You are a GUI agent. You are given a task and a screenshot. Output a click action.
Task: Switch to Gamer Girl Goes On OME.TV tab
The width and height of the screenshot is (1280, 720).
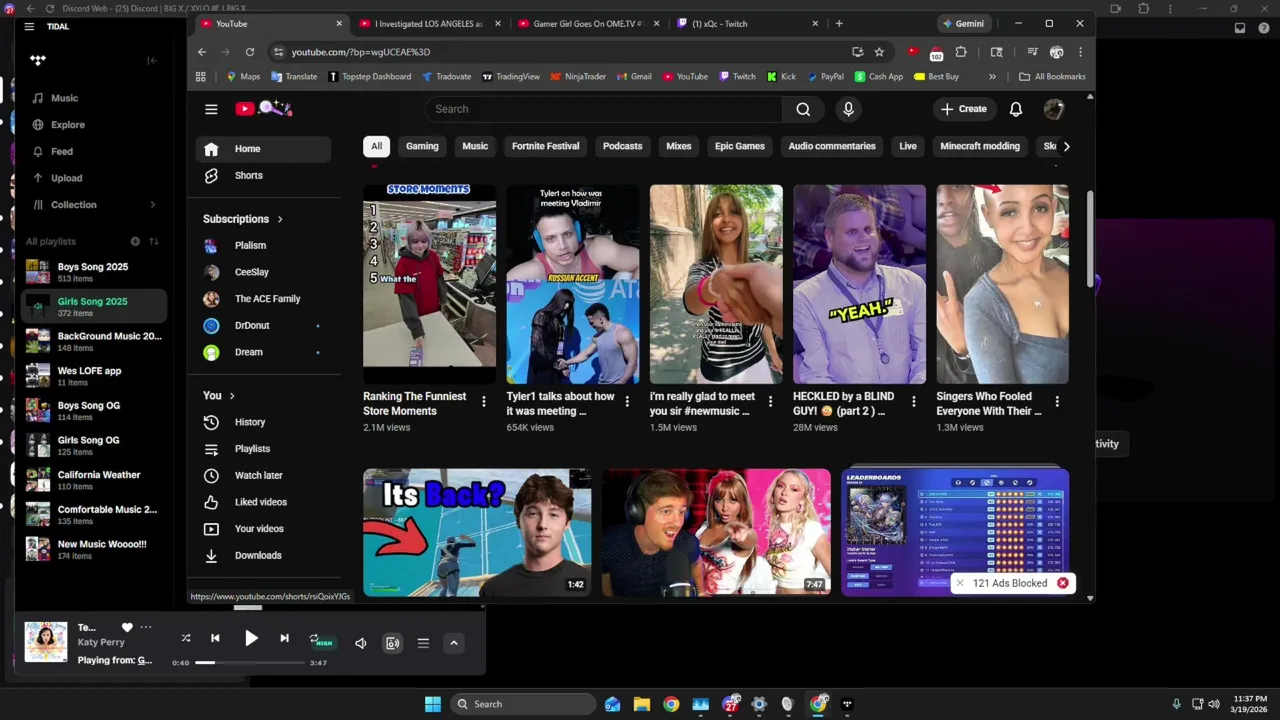pos(588,23)
